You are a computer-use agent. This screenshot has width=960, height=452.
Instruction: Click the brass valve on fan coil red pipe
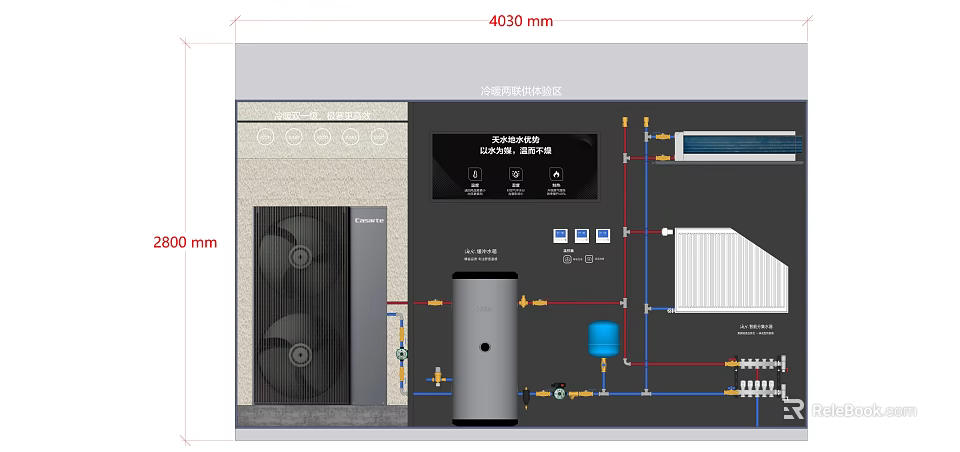click(662, 158)
